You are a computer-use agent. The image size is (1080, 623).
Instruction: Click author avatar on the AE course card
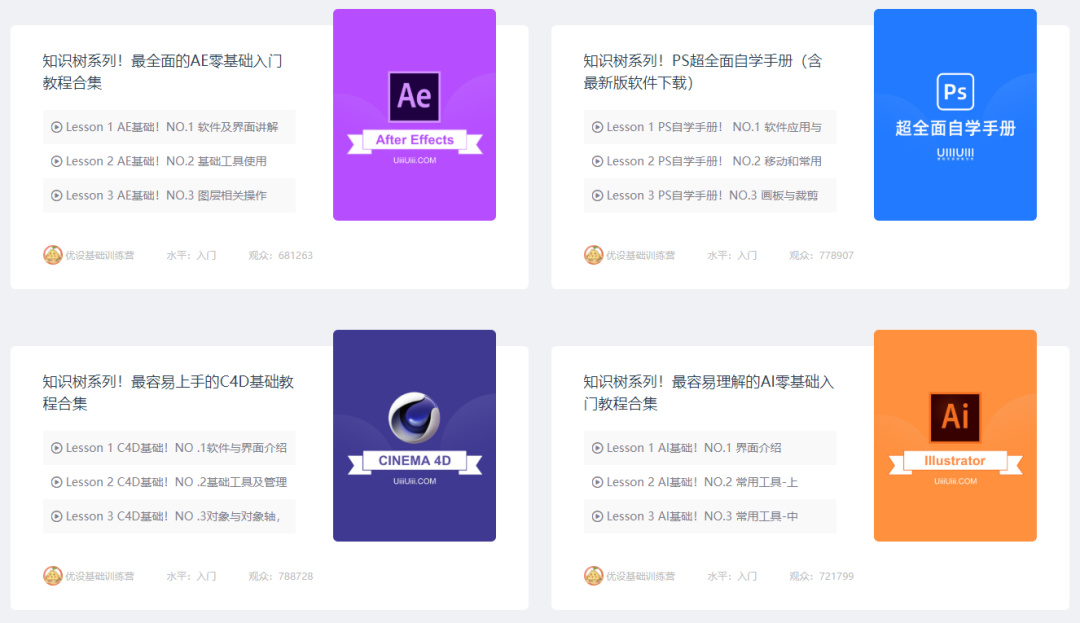point(52,255)
